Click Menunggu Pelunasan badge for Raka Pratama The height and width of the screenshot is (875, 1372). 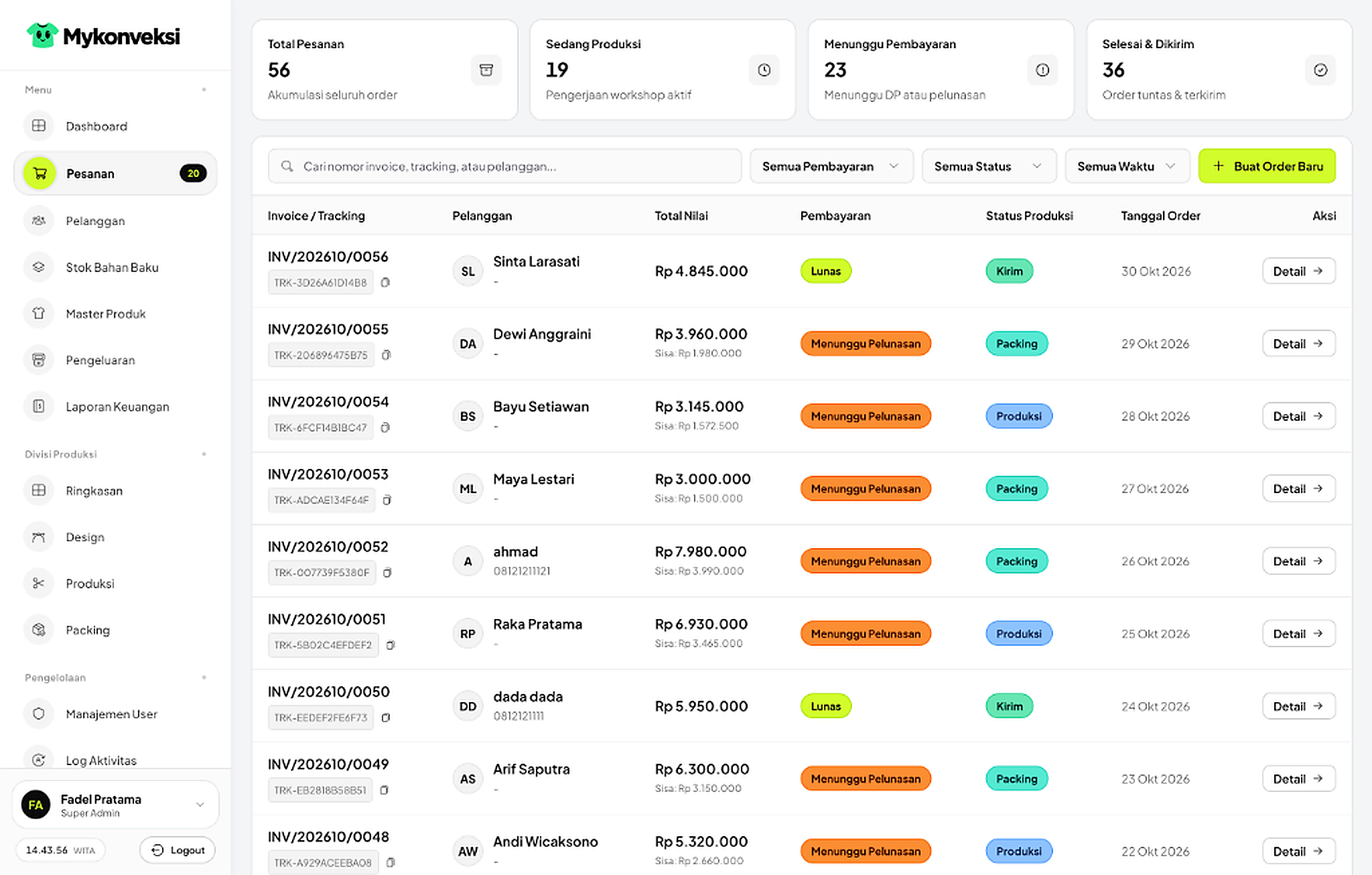point(866,634)
